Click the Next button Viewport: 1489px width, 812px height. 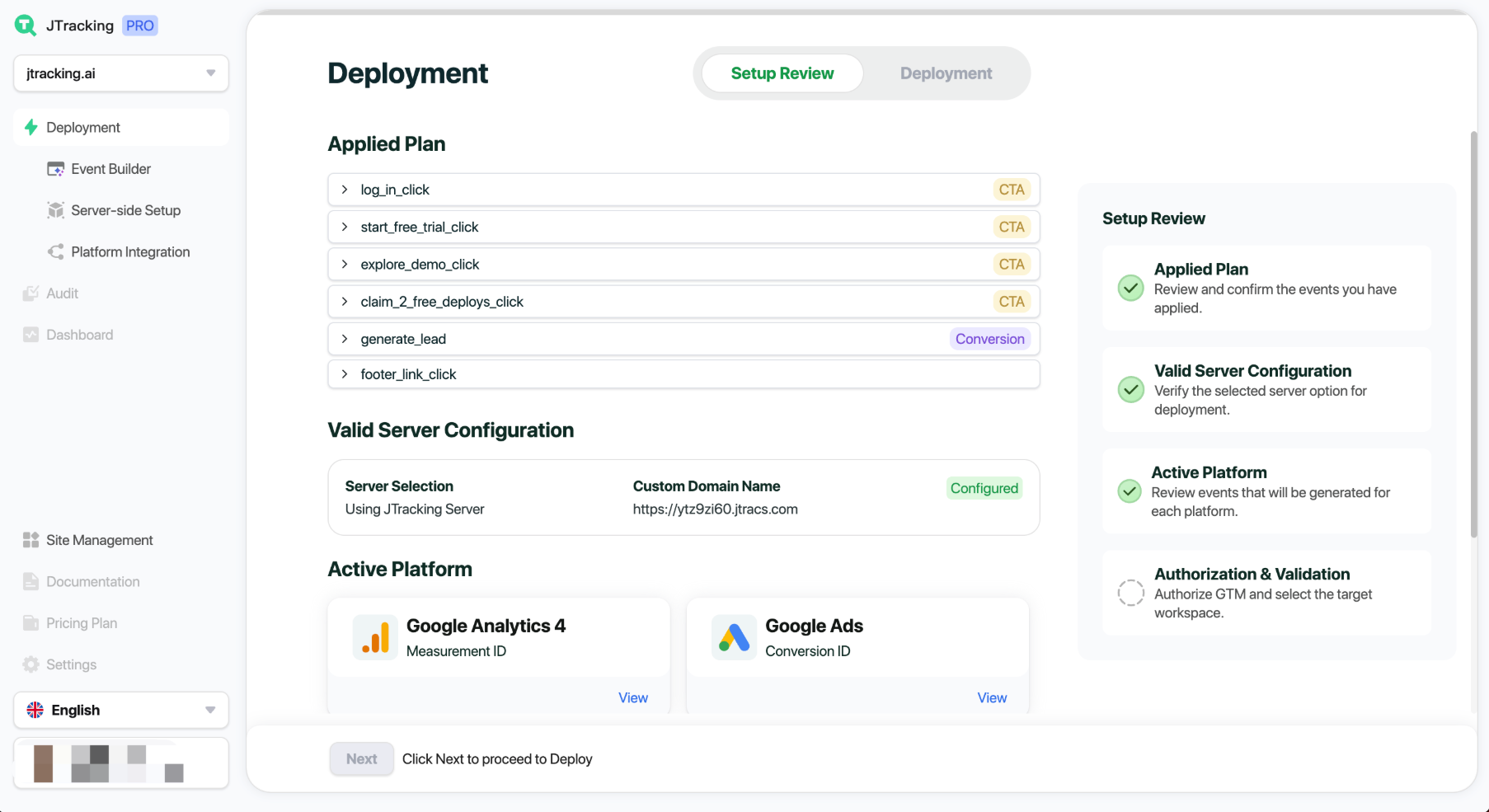tap(361, 759)
